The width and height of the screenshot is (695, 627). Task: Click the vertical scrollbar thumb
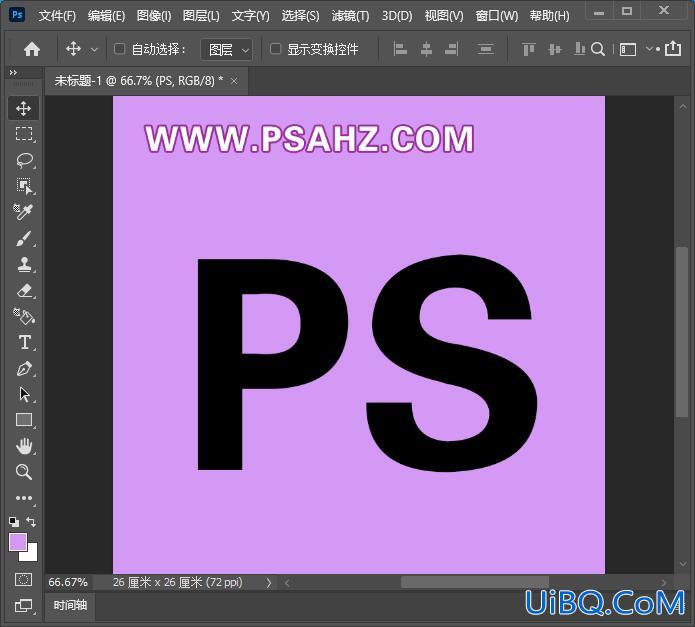[x=682, y=331]
